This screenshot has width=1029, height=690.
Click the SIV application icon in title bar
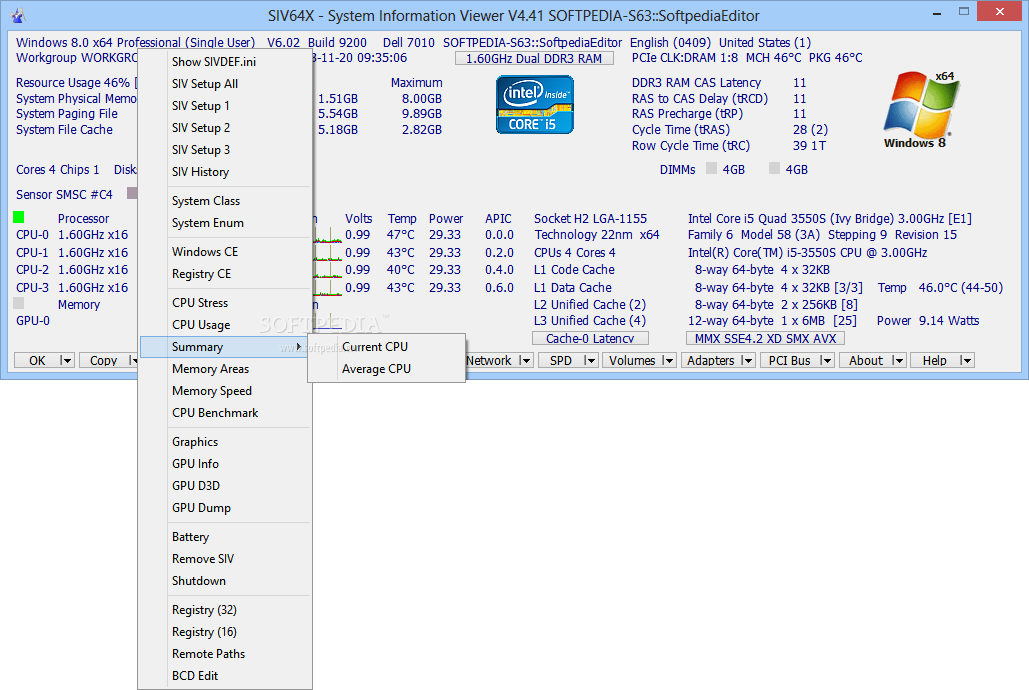(x=18, y=14)
